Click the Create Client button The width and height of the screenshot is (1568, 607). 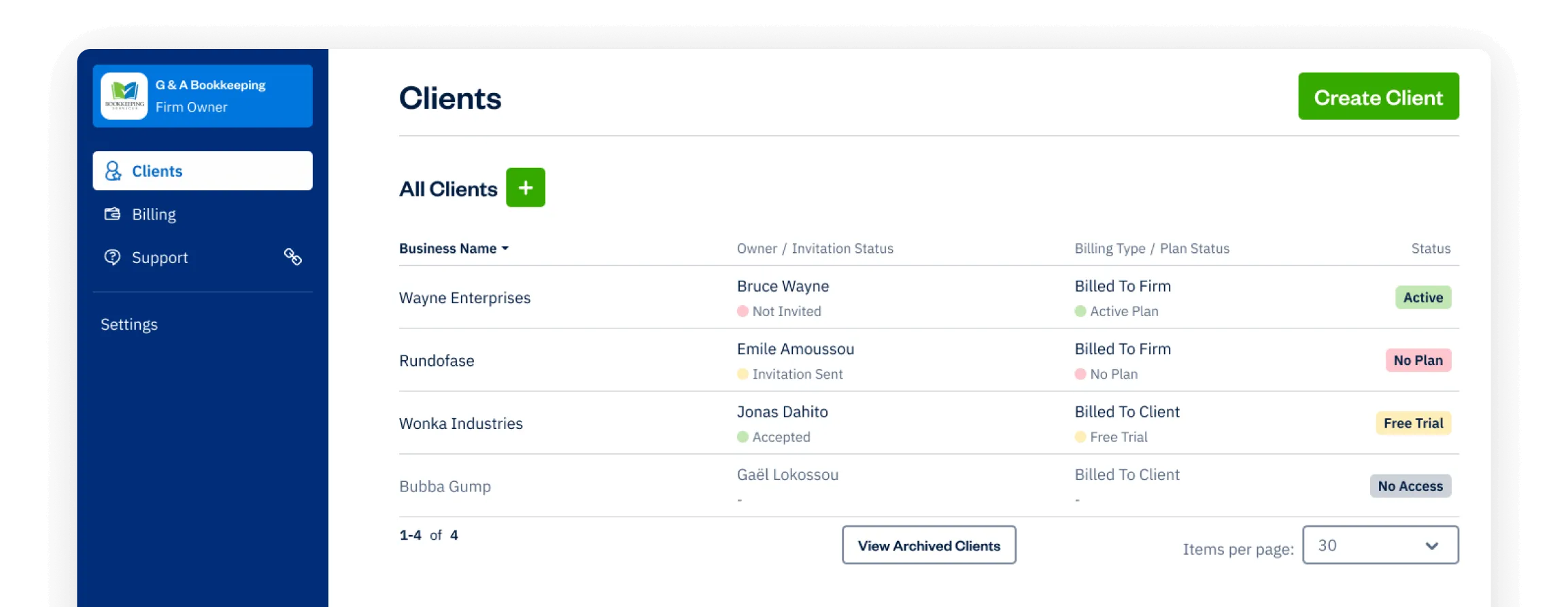pyautogui.click(x=1378, y=97)
